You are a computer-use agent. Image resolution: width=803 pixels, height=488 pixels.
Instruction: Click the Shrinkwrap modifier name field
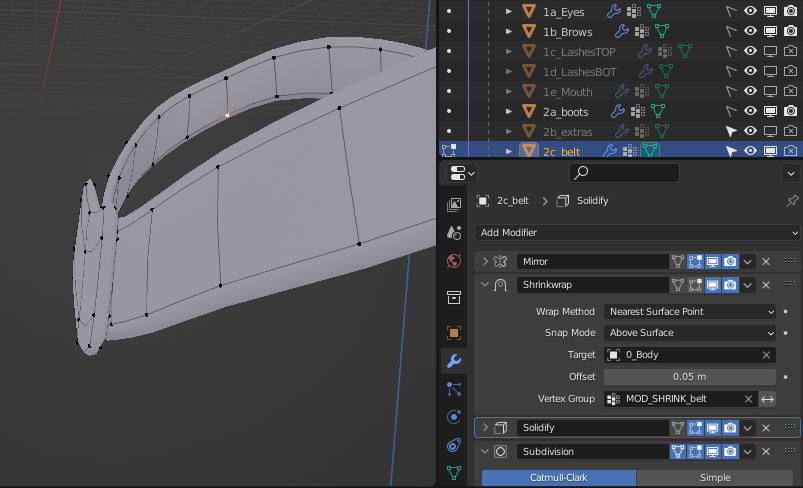(x=593, y=285)
